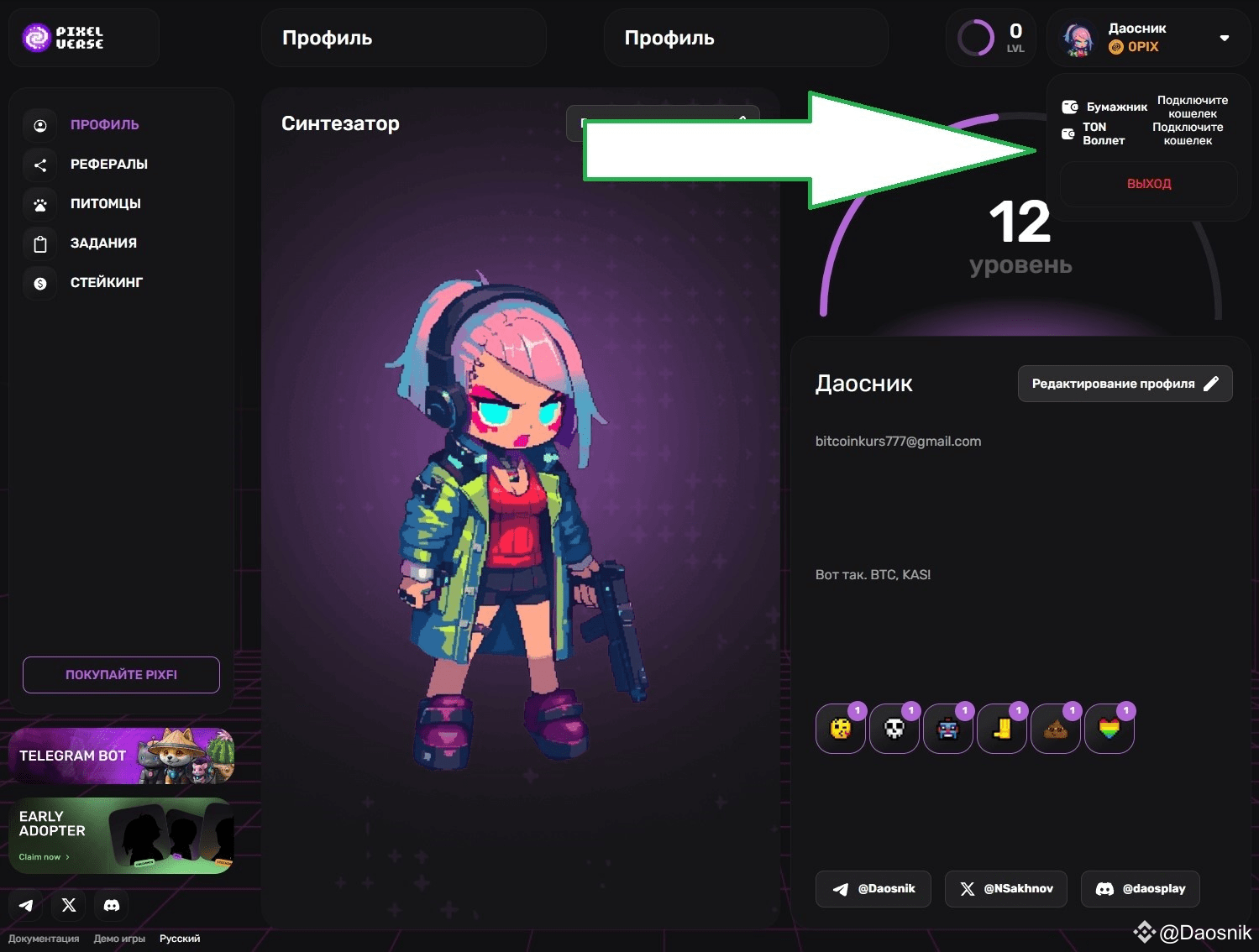Collapse the Даосник account dropdown arrow
The image size is (1259, 952).
coord(1225,38)
